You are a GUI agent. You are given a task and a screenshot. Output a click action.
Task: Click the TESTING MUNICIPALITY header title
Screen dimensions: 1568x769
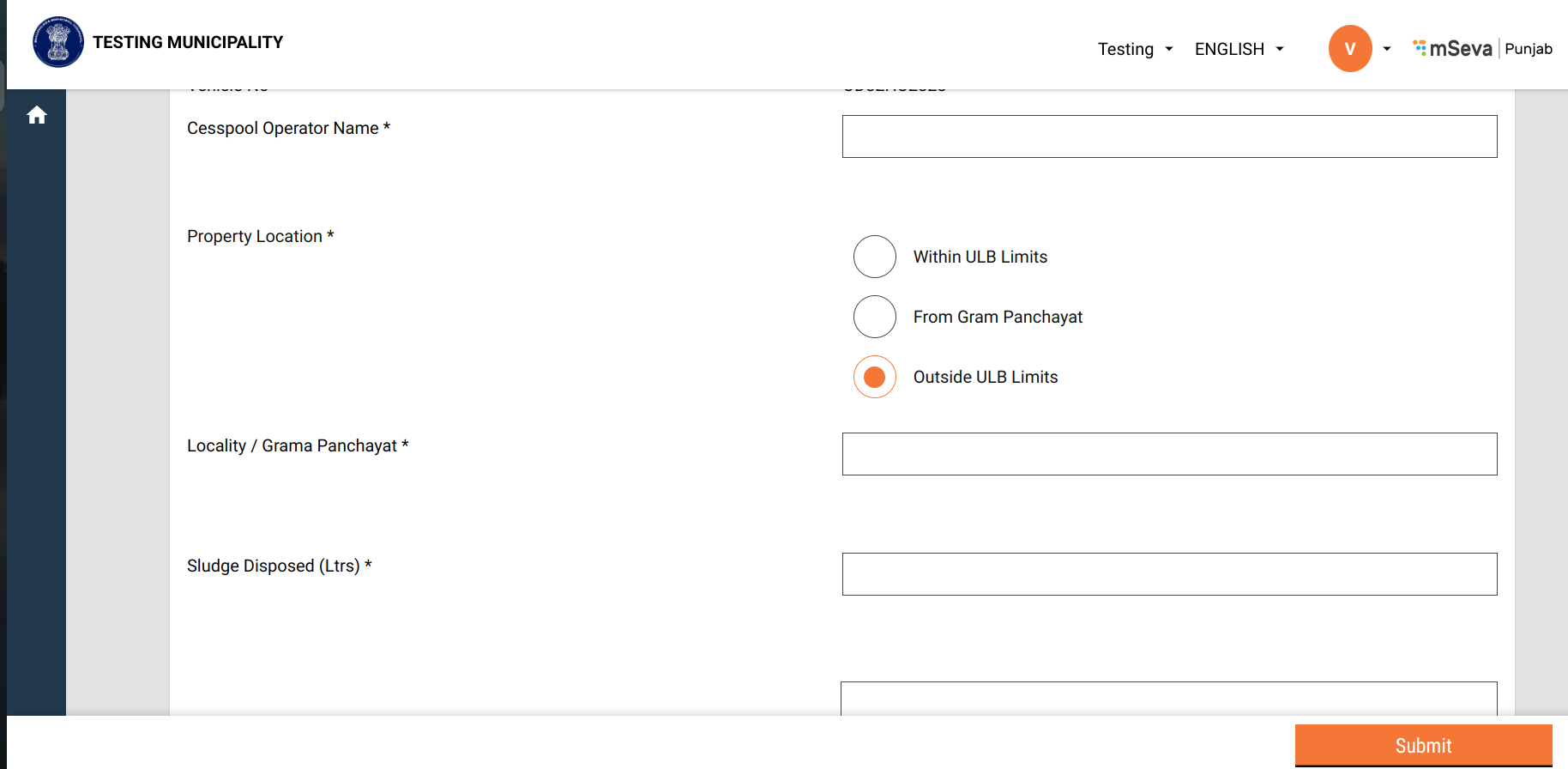click(188, 42)
